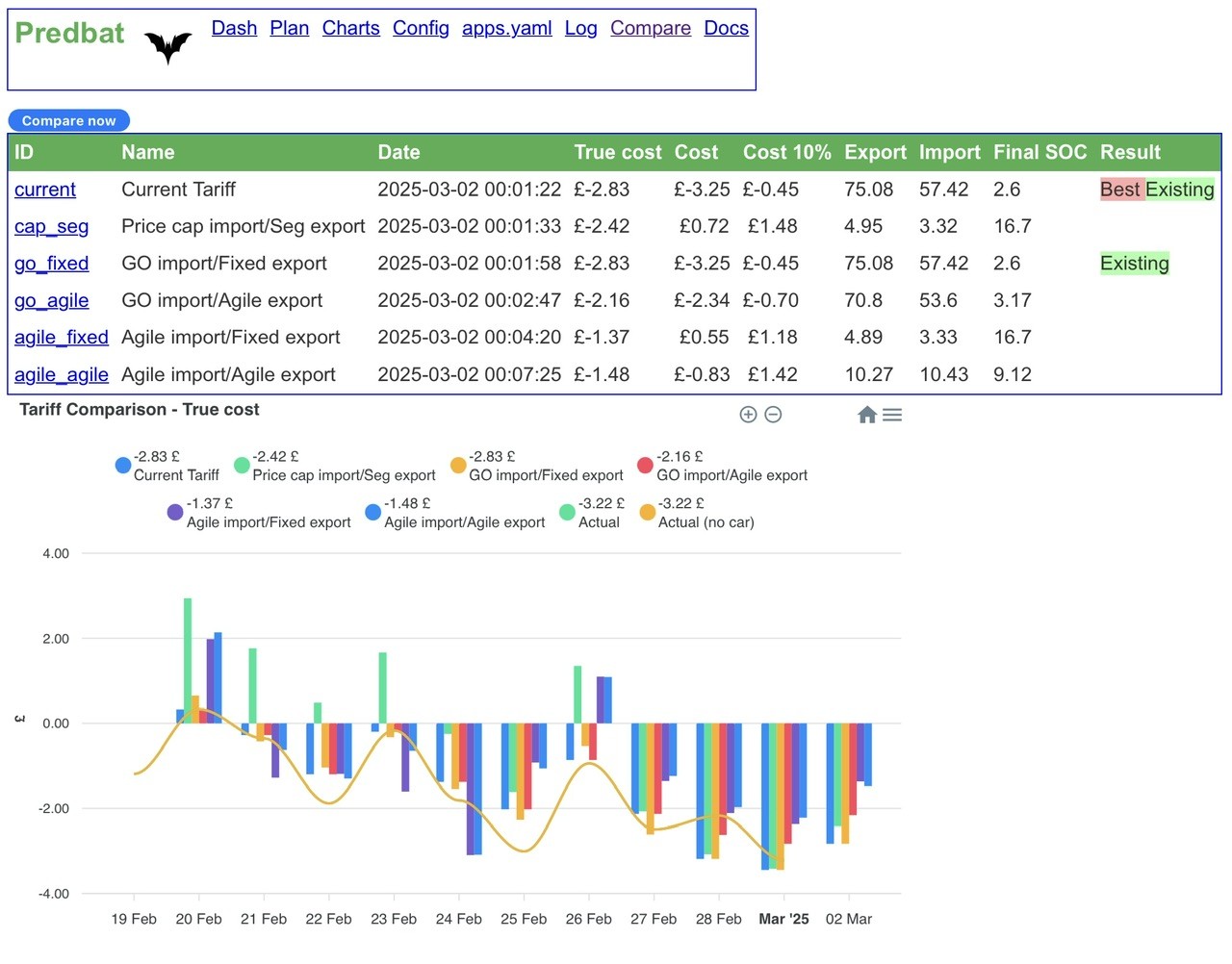The height and width of the screenshot is (964, 1232).
Task: Toggle Current Tariff series in legend
Action: point(176,475)
